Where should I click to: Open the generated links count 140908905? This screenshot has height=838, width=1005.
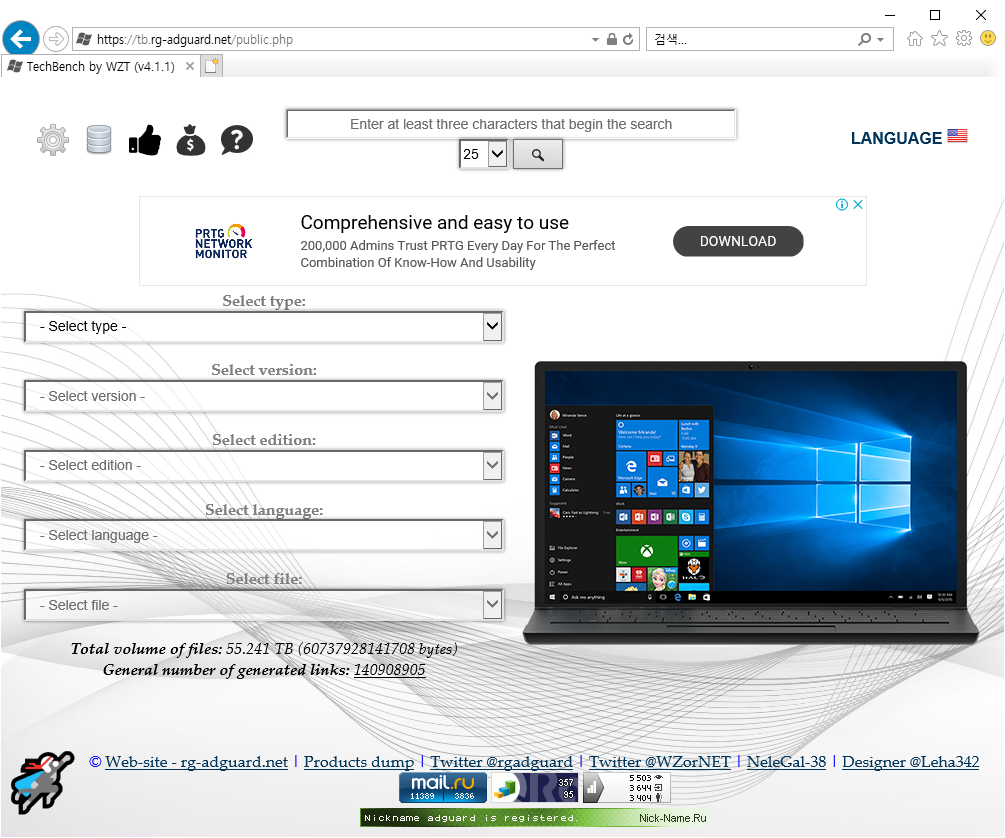[389, 670]
